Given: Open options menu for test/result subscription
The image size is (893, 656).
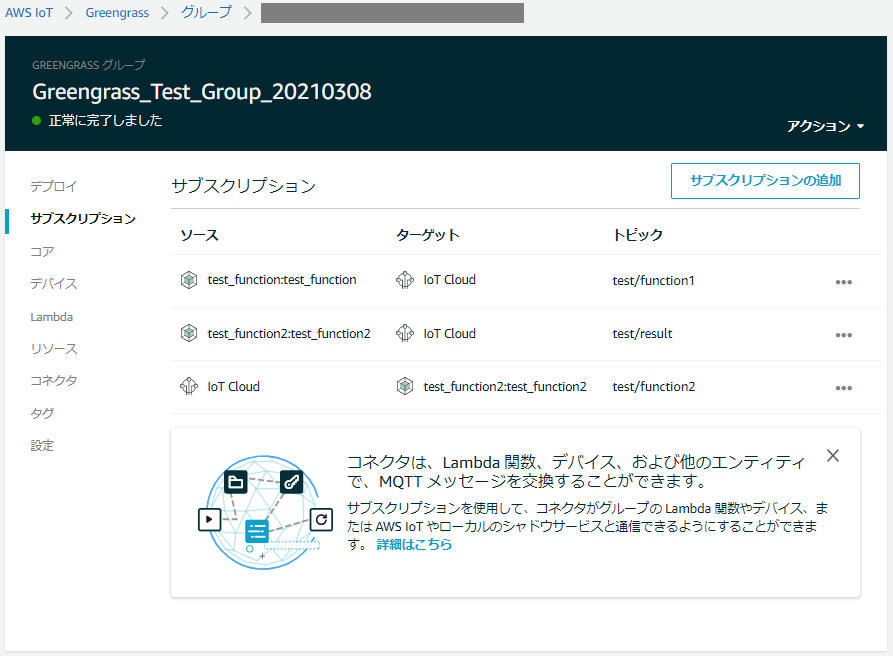Looking at the screenshot, I should [843, 335].
